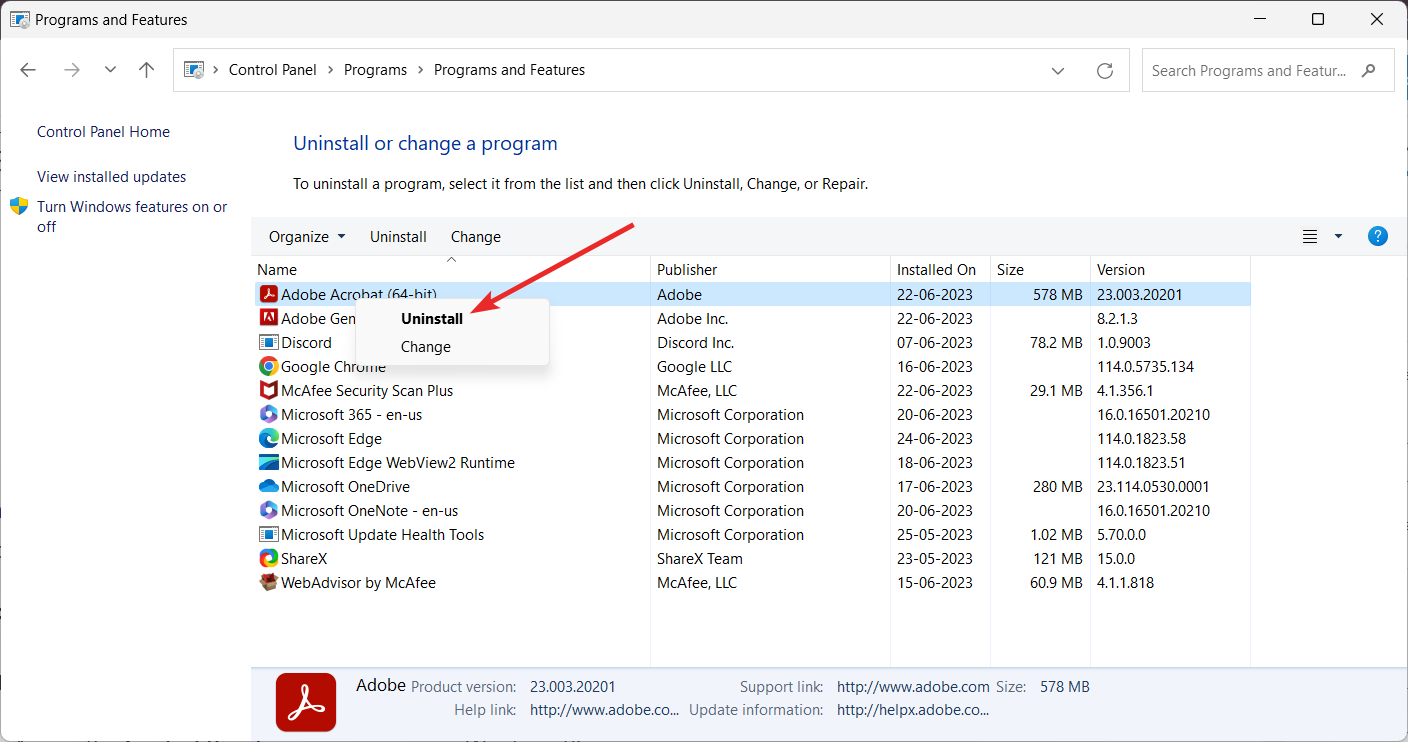
Task: Click Uninstall in the toolbar
Action: click(x=398, y=237)
